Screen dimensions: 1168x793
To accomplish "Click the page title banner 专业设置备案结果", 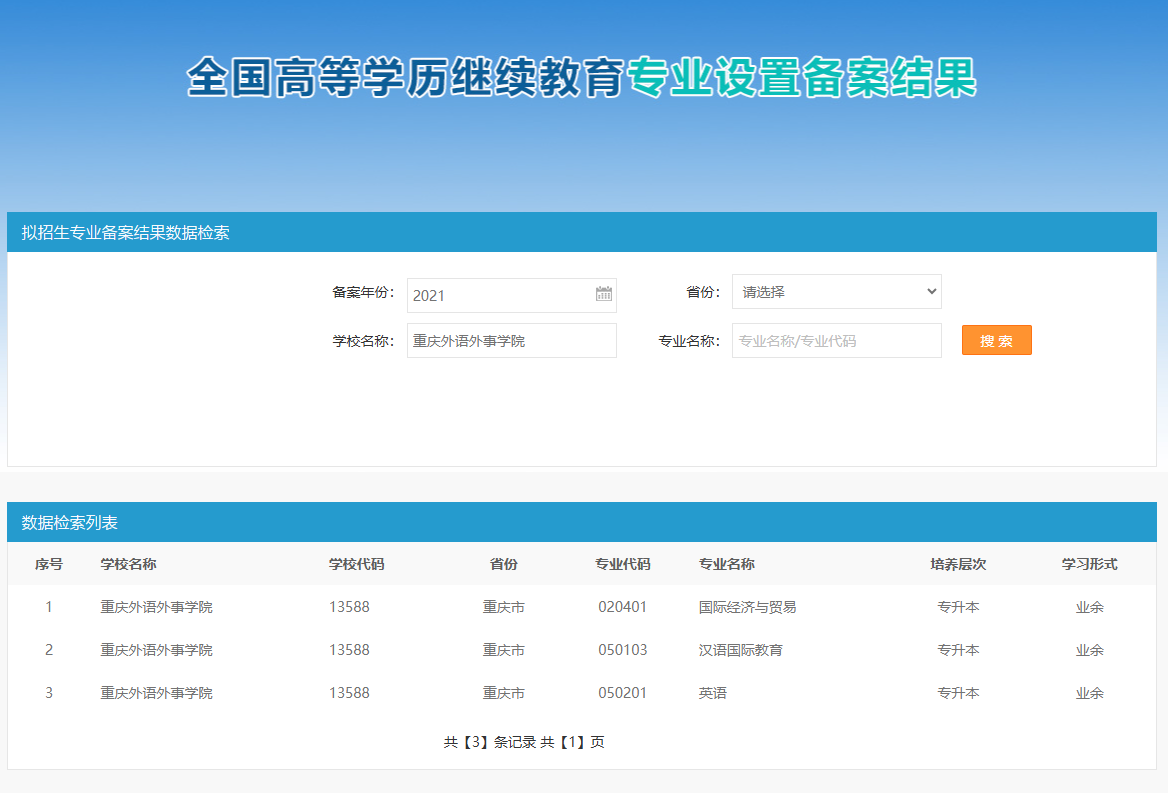I will point(801,77).
